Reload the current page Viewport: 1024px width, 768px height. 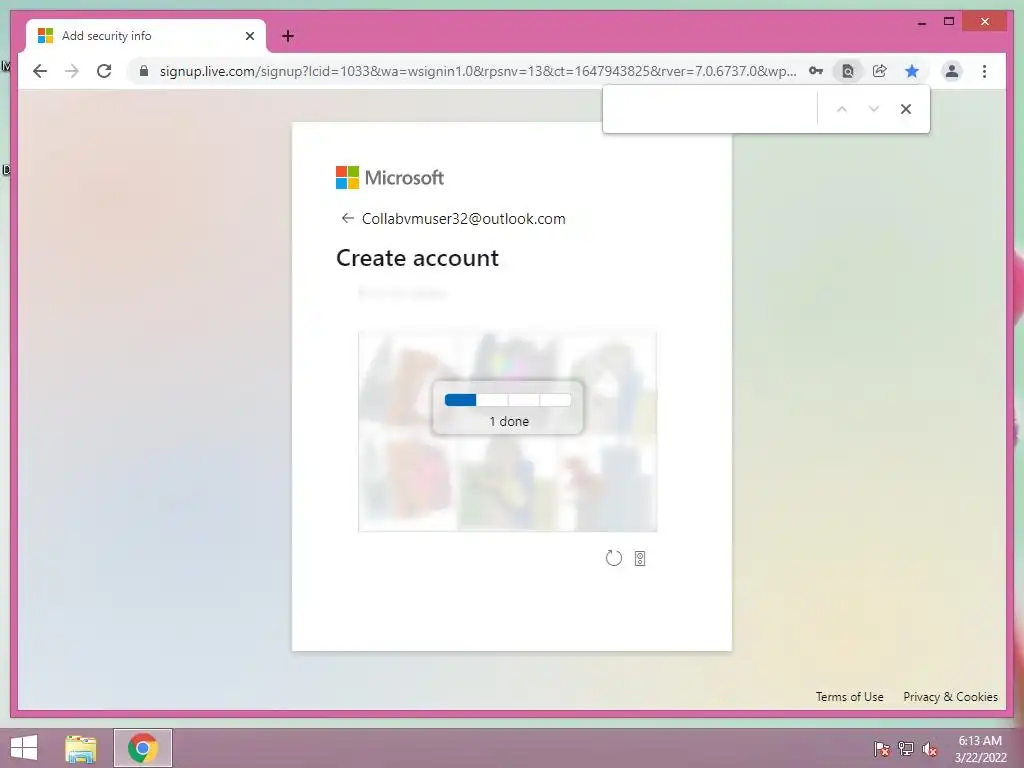click(x=104, y=71)
